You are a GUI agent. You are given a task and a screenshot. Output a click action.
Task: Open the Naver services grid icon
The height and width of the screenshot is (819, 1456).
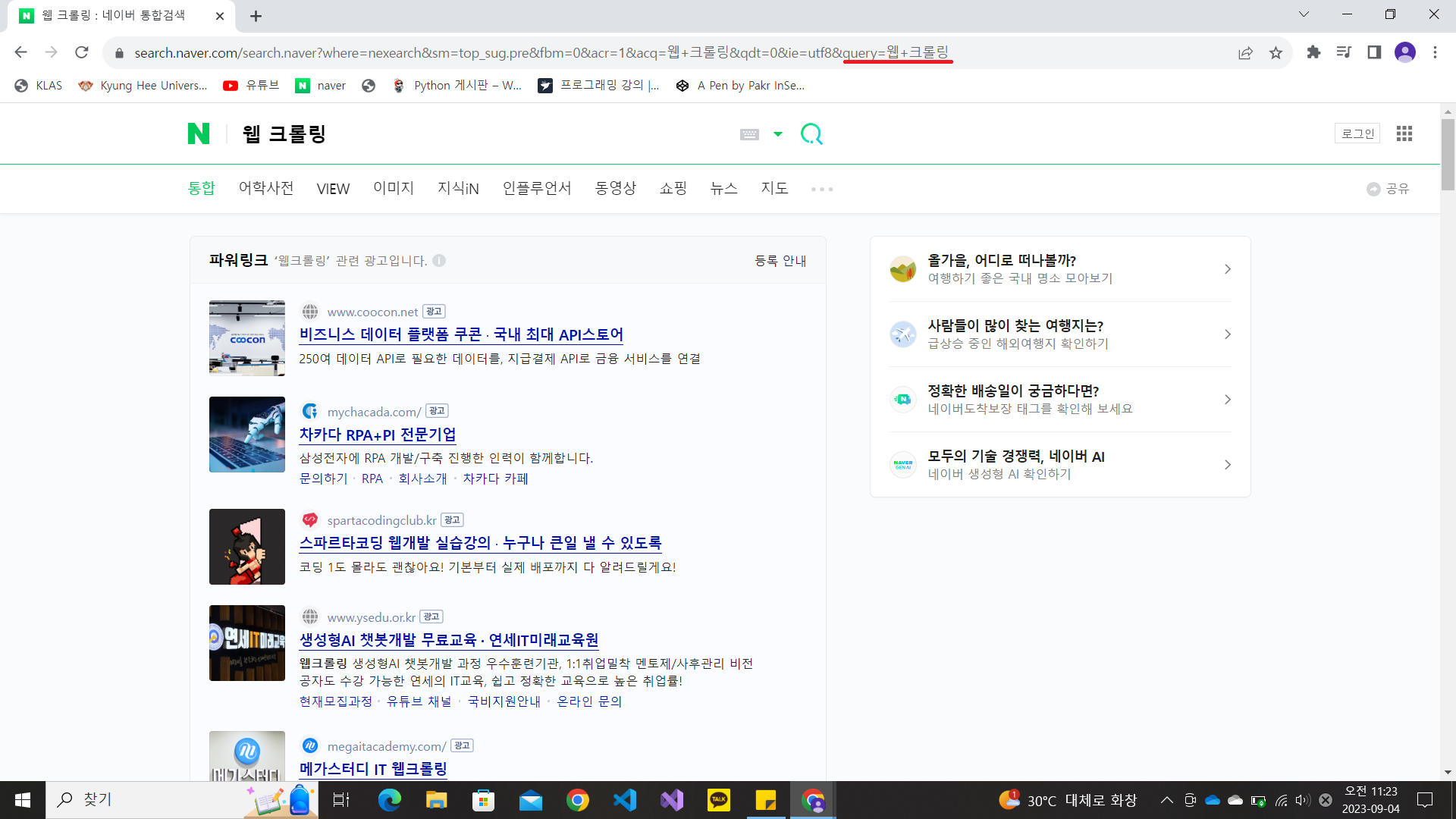coord(1404,133)
